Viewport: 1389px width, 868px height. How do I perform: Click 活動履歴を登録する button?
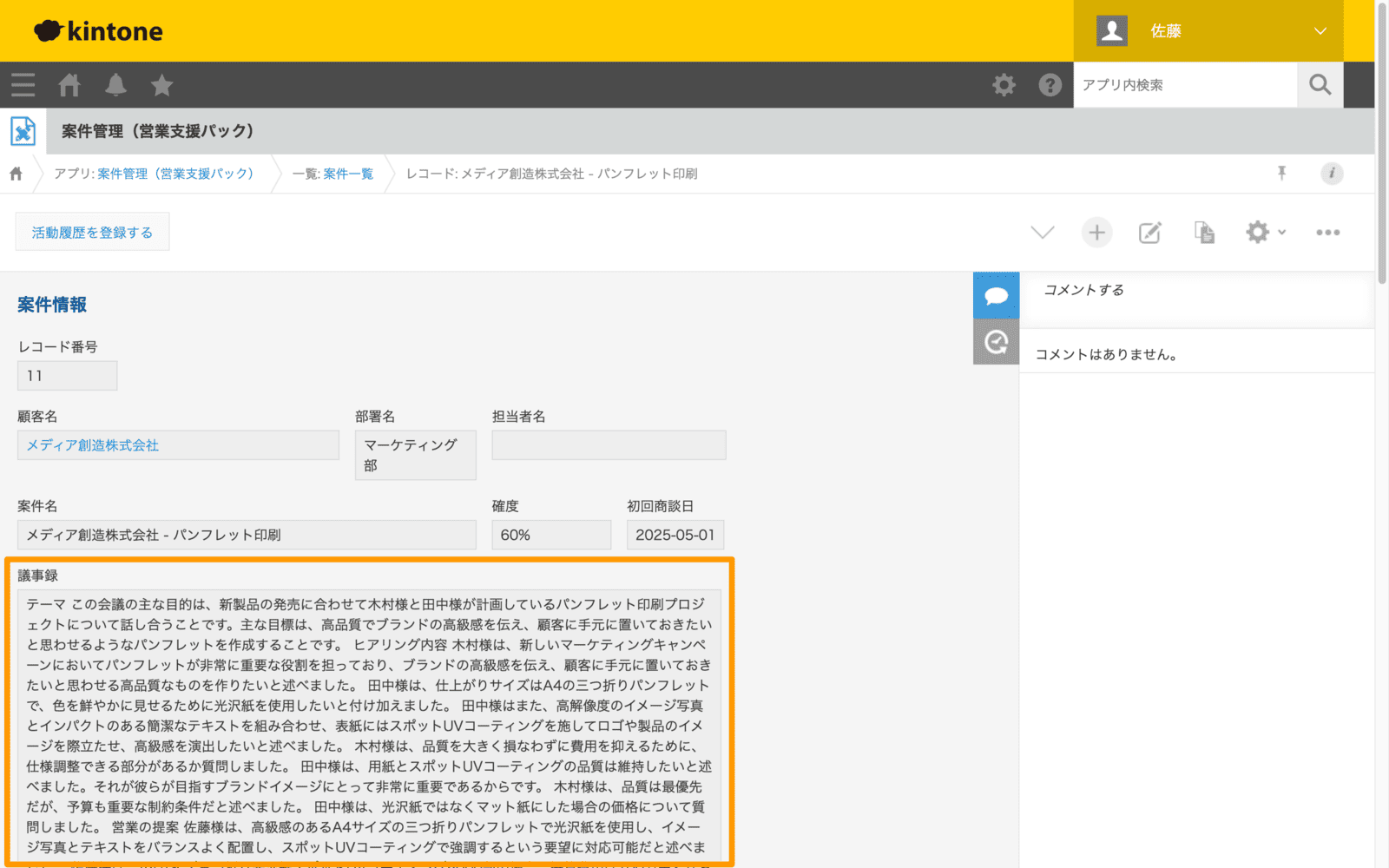(x=93, y=232)
